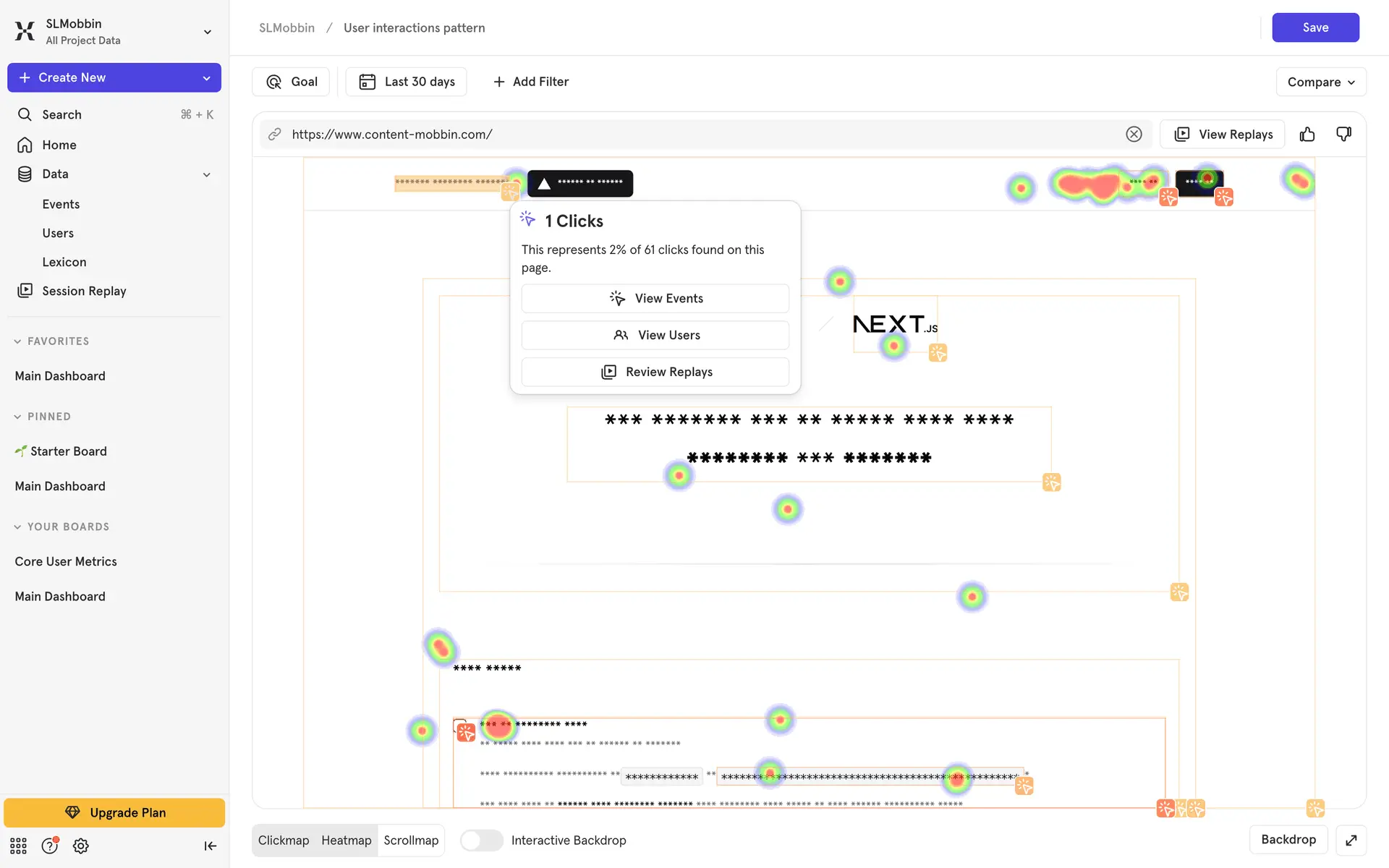Click the thumbs down feedback icon
This screenshot has width=1389, height=868.
pos(1343,135)
